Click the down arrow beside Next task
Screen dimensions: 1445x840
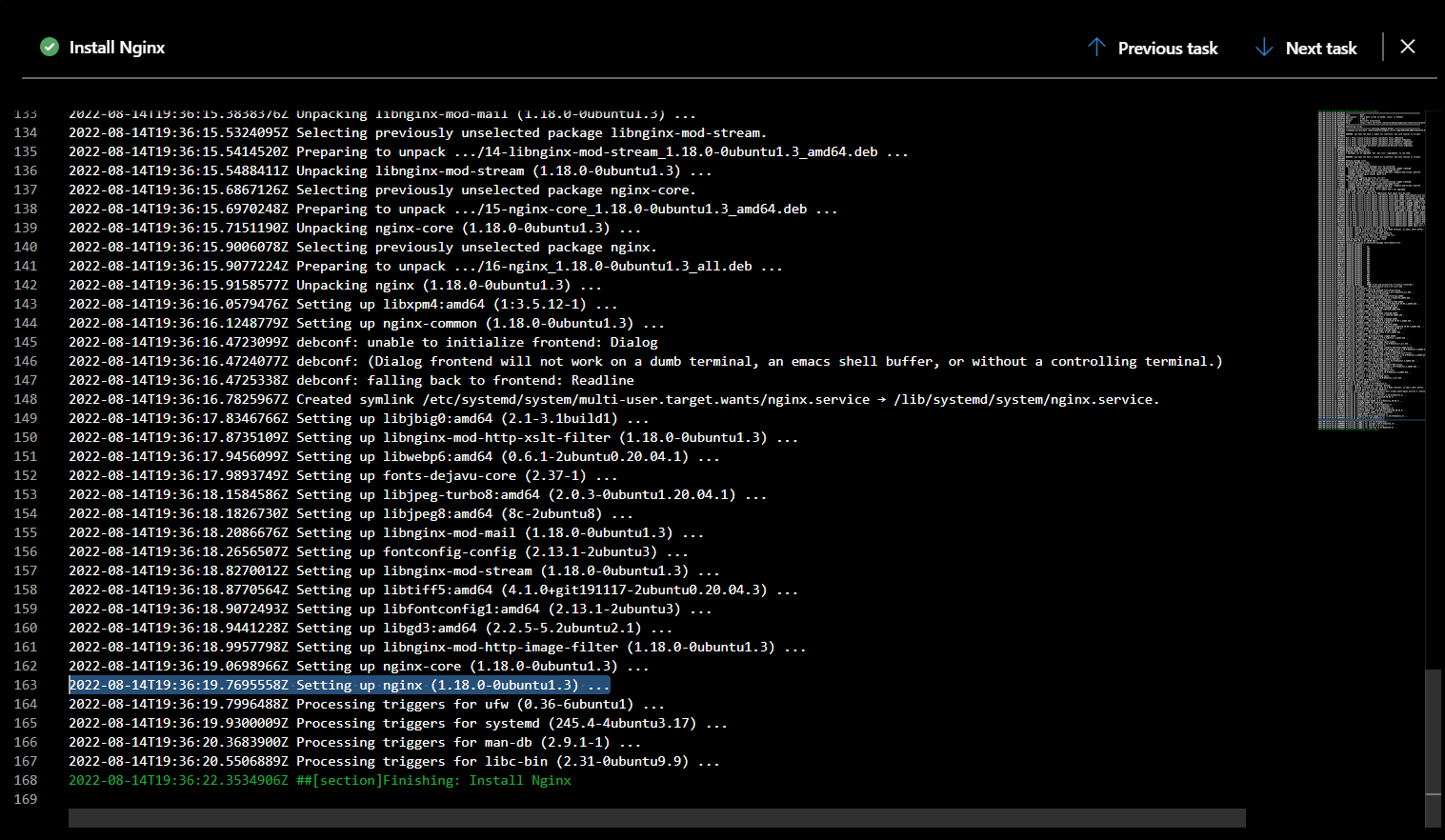tap(1264, 47)
